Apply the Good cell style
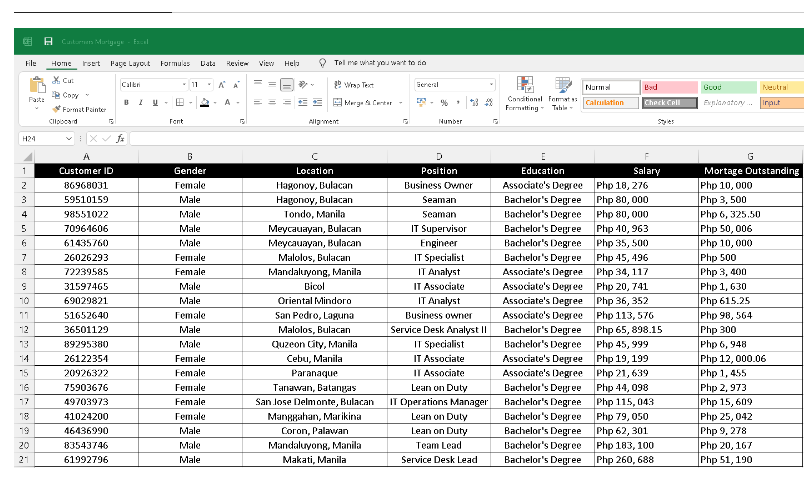Viewport: 811px width, 479px height. [x=728, y=87]
